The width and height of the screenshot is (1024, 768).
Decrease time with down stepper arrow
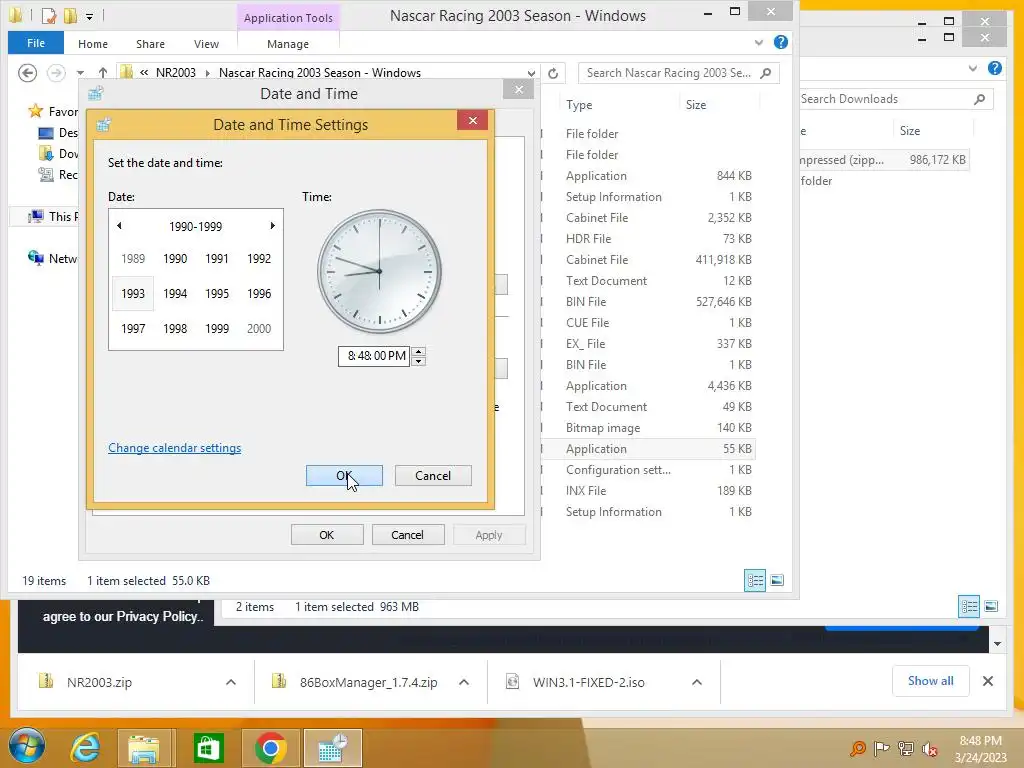pyautogui.click(x=419, y=361)
